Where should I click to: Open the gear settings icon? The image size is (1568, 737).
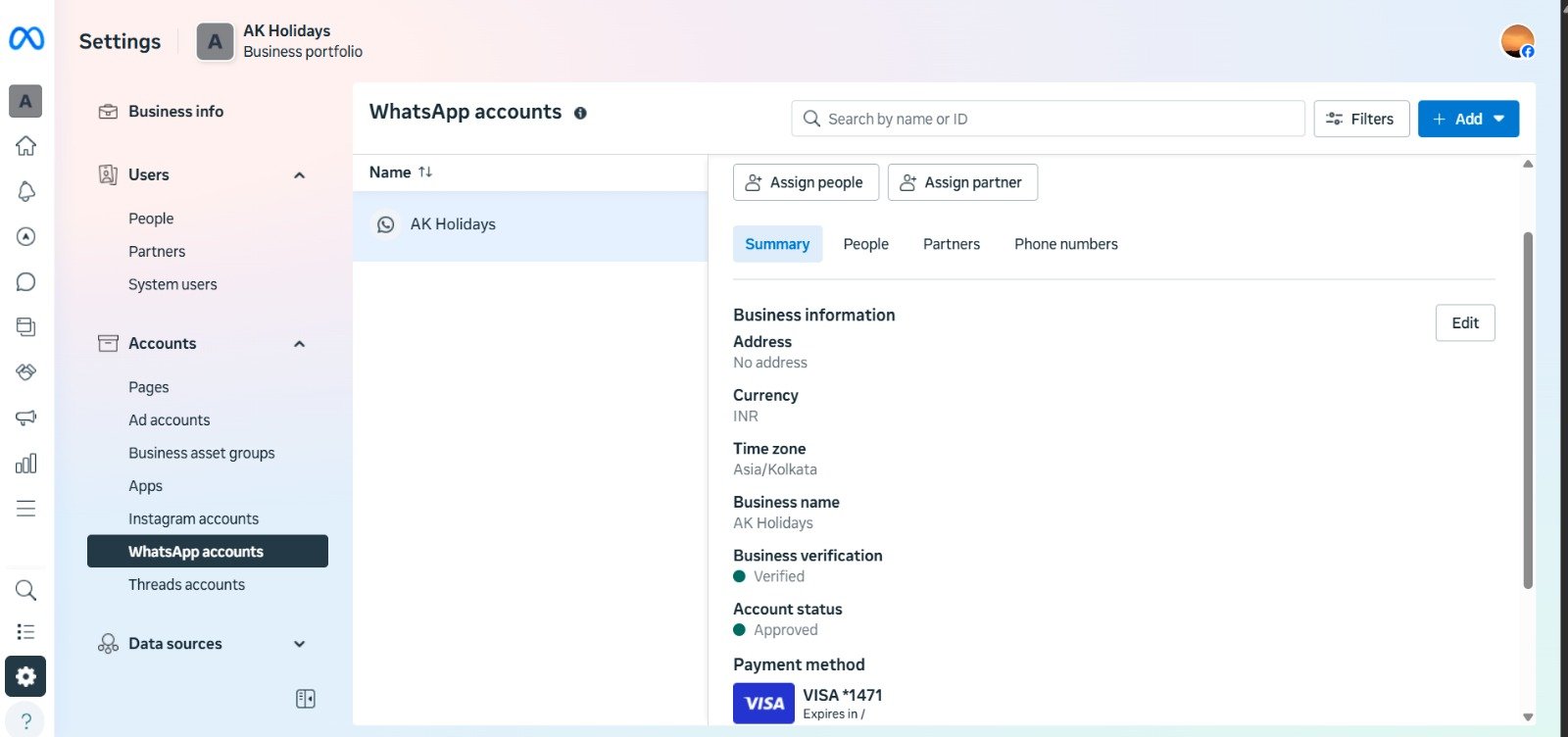coord(25,676)
